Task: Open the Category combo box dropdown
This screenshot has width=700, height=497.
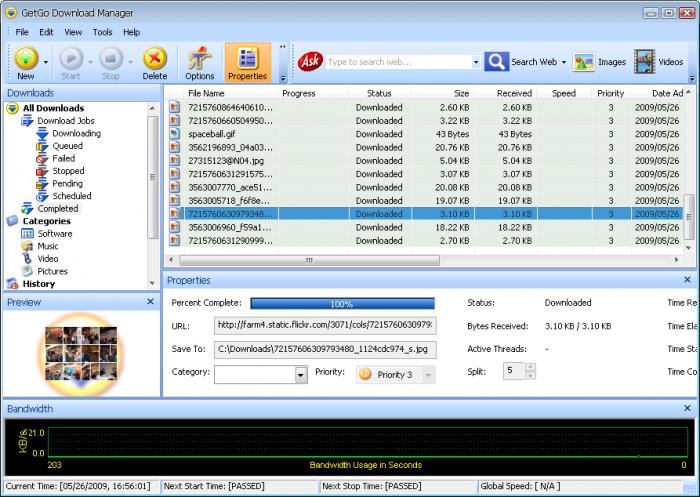Action: point(301,375)
